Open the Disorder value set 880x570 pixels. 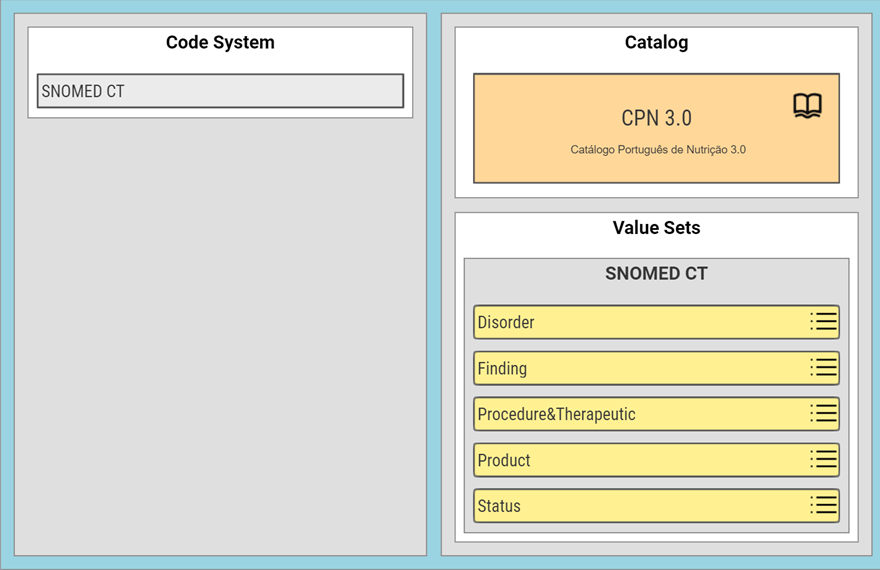tap(656, 322)
